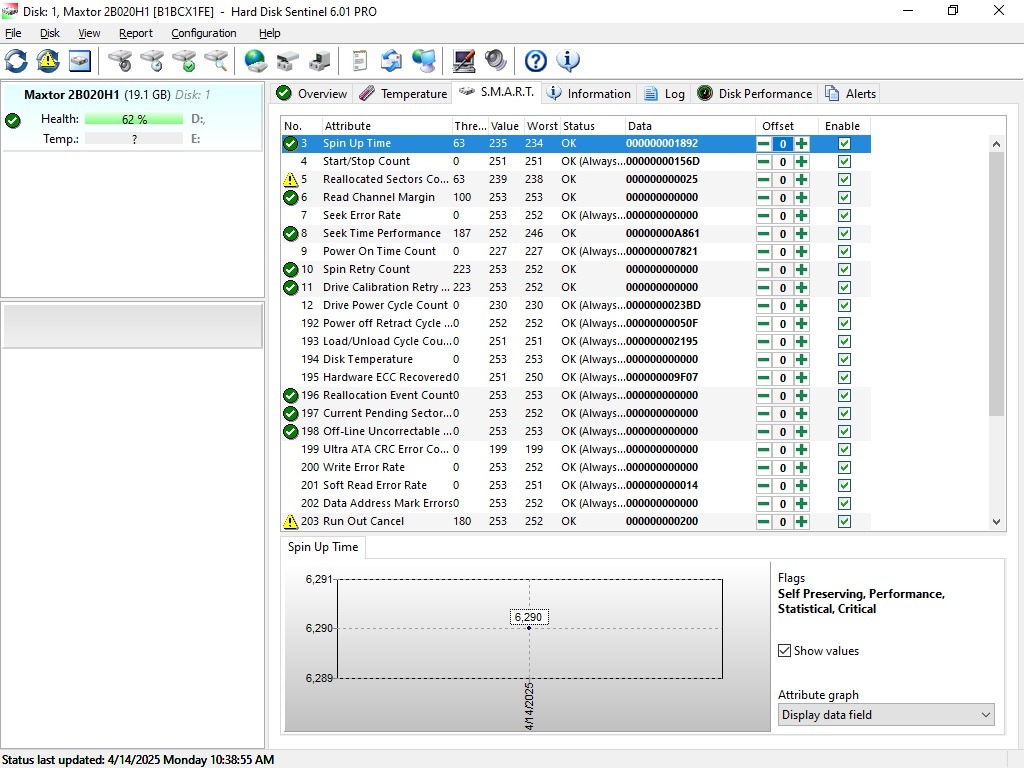The width and height of the screenshot is (1024, 768).
Task: Click the disk-with-magnifier toolbar icon
Action: click(216, 61)
